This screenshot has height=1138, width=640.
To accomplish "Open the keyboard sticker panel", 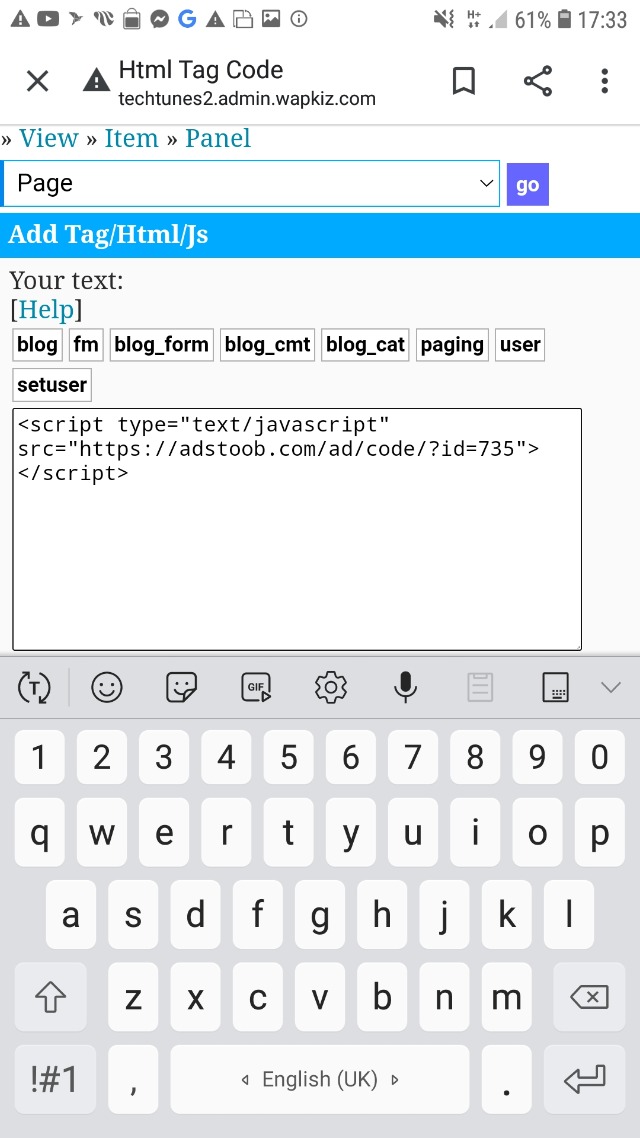I will click(181, 687).
